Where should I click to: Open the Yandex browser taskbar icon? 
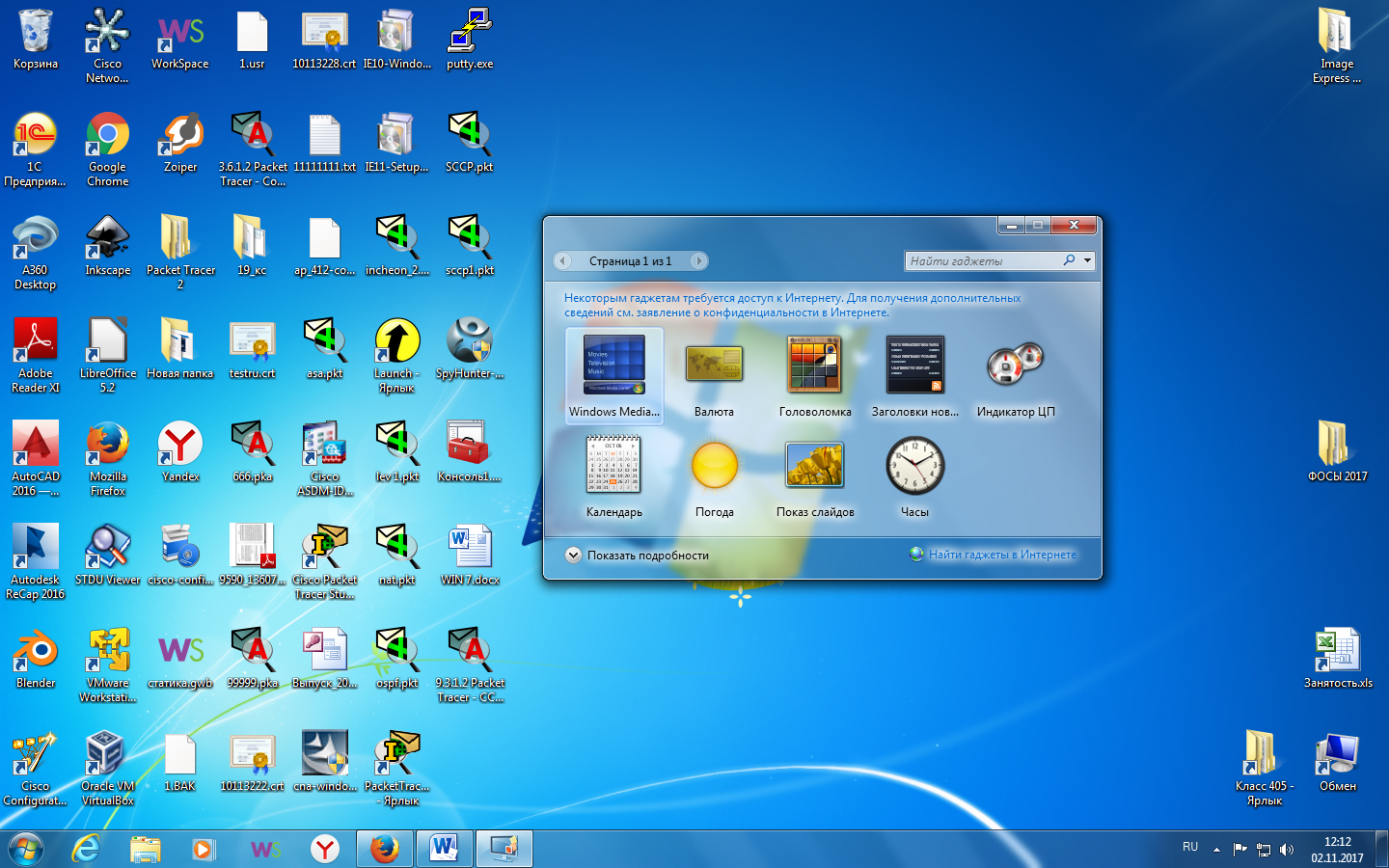pyautogui.click(x=325, y=849)
